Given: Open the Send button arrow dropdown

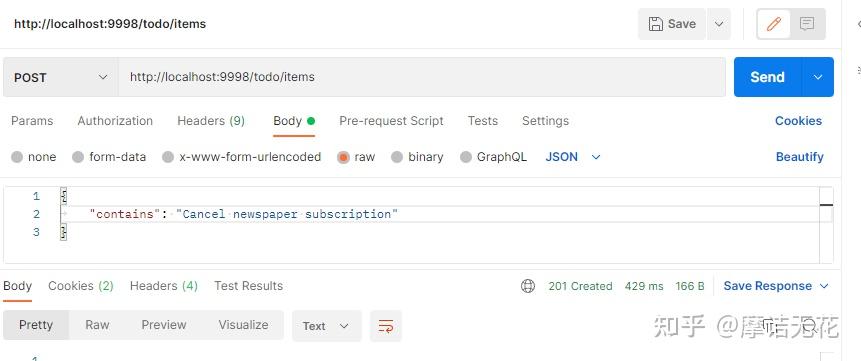Looking at the screenshot, I should (x=818, y=77).
